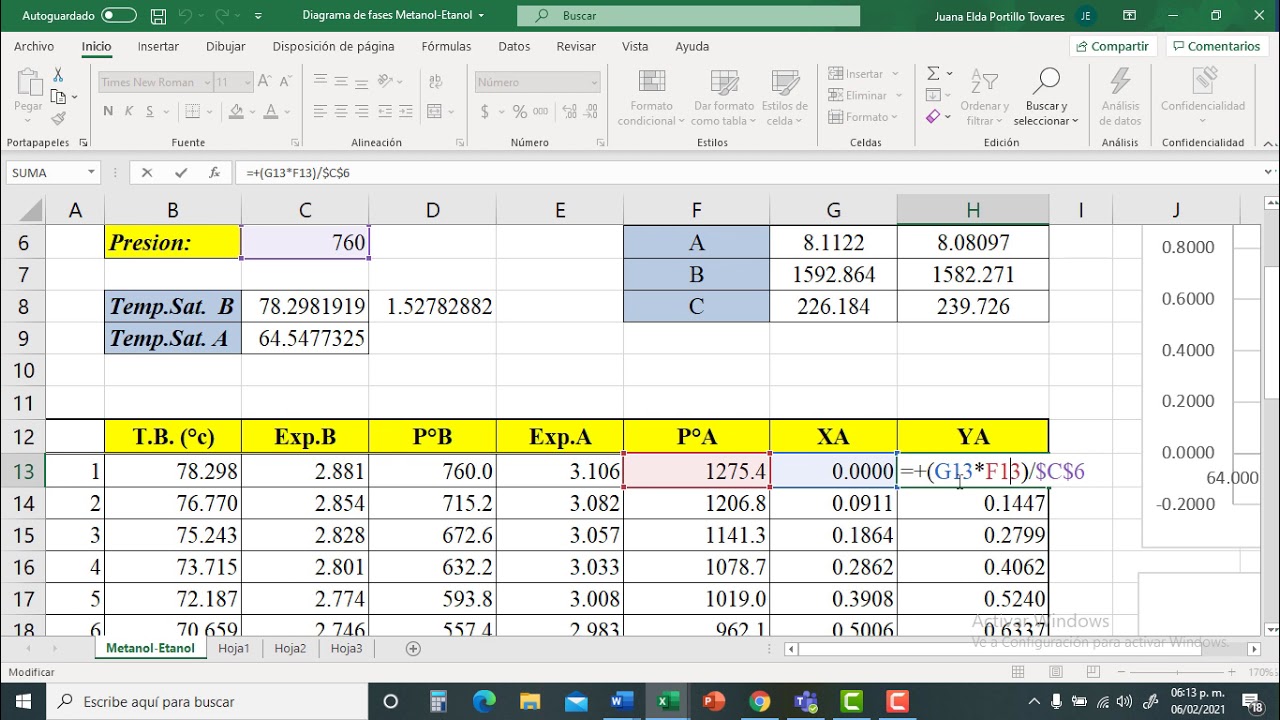Add a new sheet with plus button
1280x720 pixels.
pos(413,648)
